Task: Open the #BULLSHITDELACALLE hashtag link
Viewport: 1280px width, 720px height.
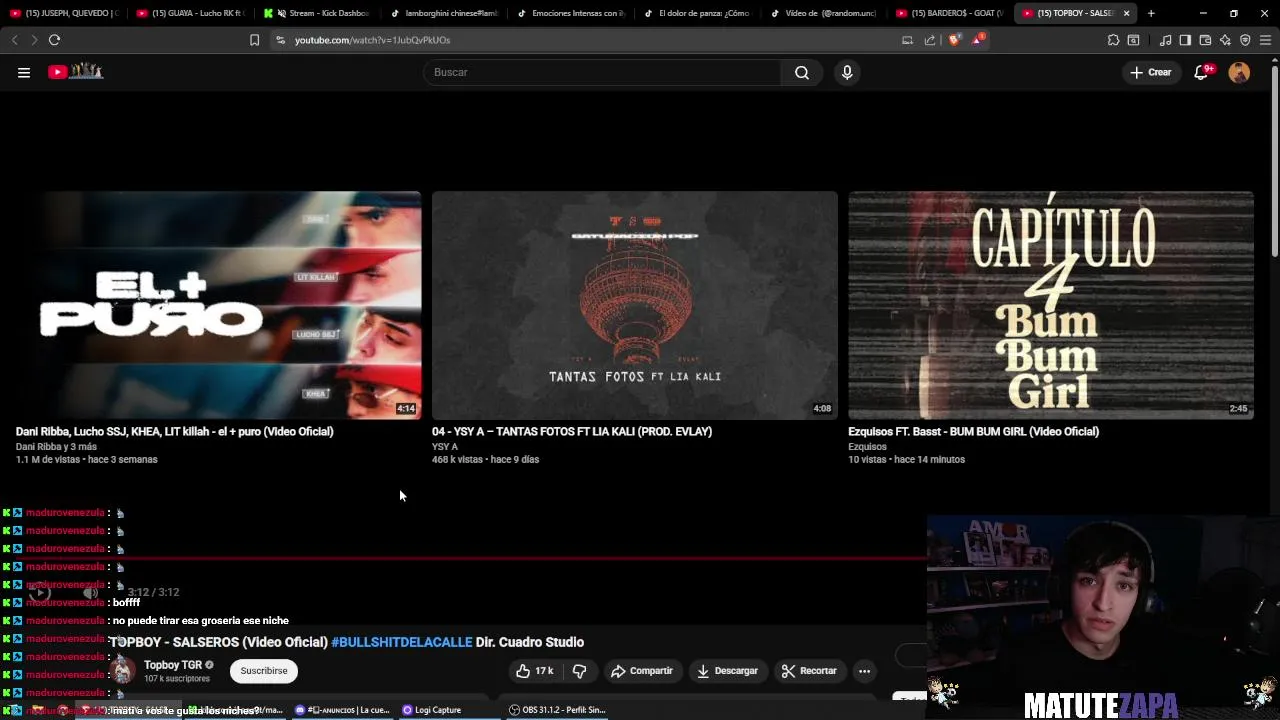Action: [x=401, y=642]
